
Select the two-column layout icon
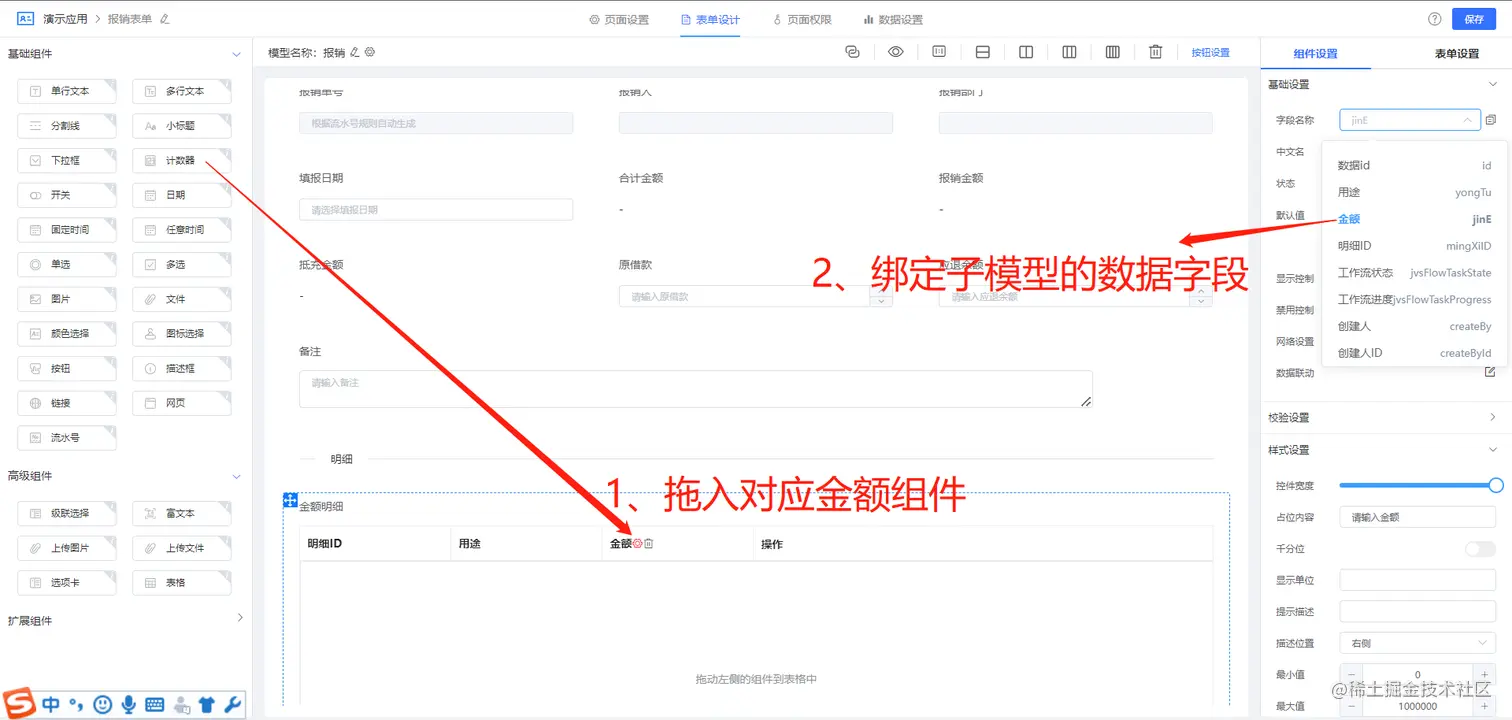(1026, 52)
